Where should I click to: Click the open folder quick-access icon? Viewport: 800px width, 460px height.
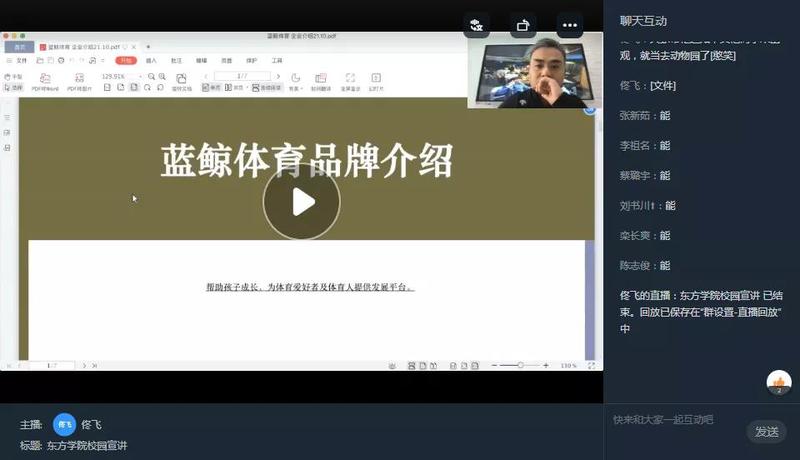coord(40,60)
